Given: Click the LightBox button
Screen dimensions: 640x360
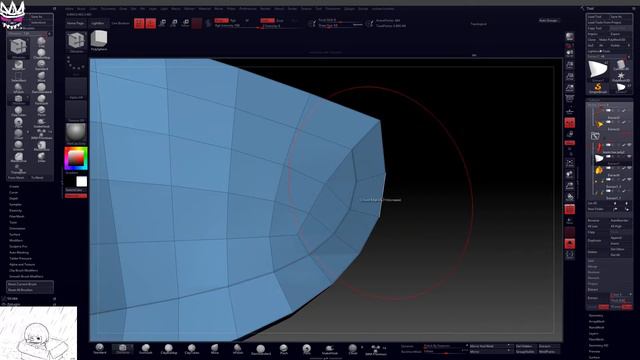Looking at the screenshot, I should click(x=98, y=23).
